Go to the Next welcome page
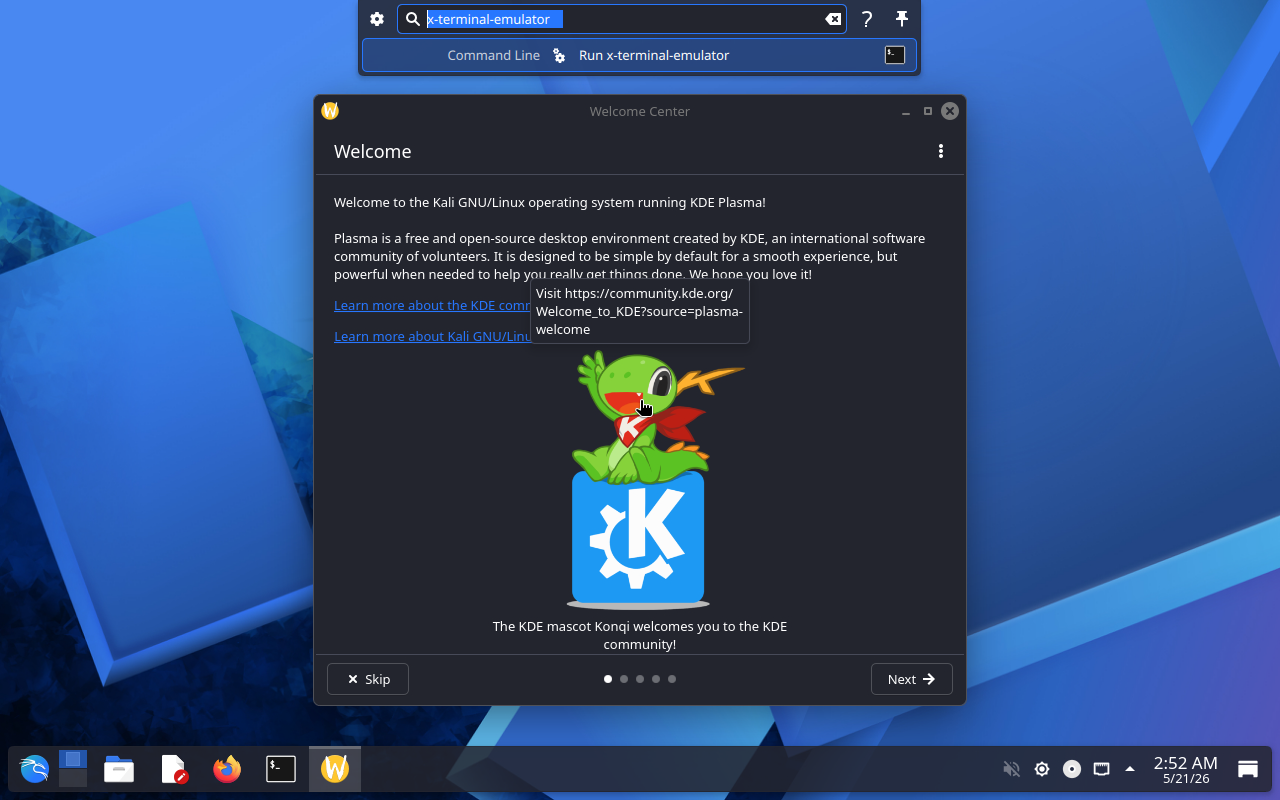Screen dimensions: 1280x800 click(911, 679)
